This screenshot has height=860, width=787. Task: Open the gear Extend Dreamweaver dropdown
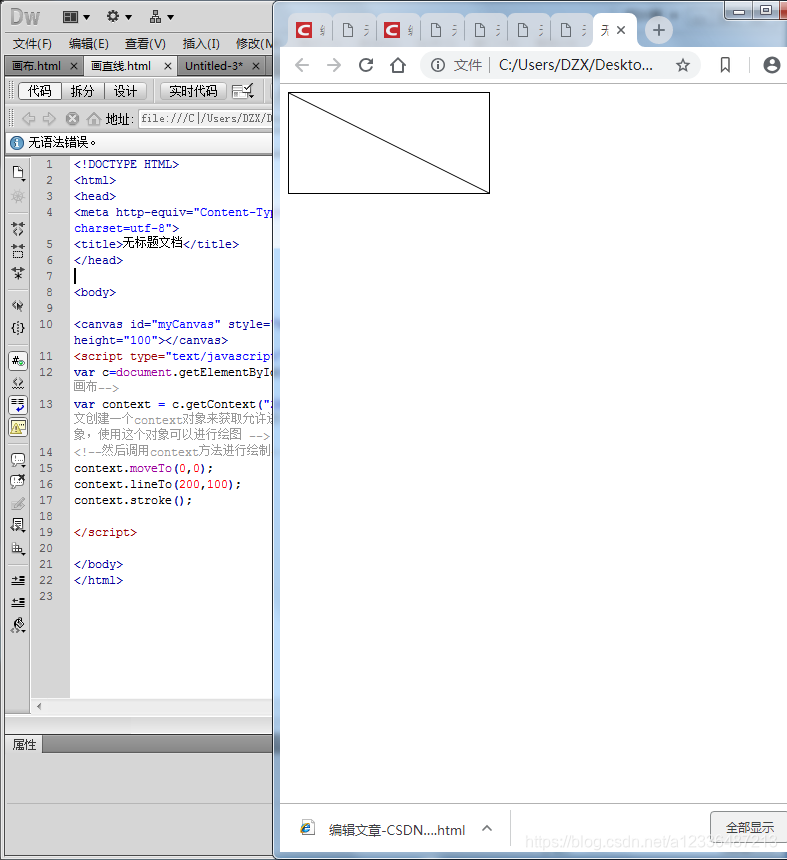119,17
